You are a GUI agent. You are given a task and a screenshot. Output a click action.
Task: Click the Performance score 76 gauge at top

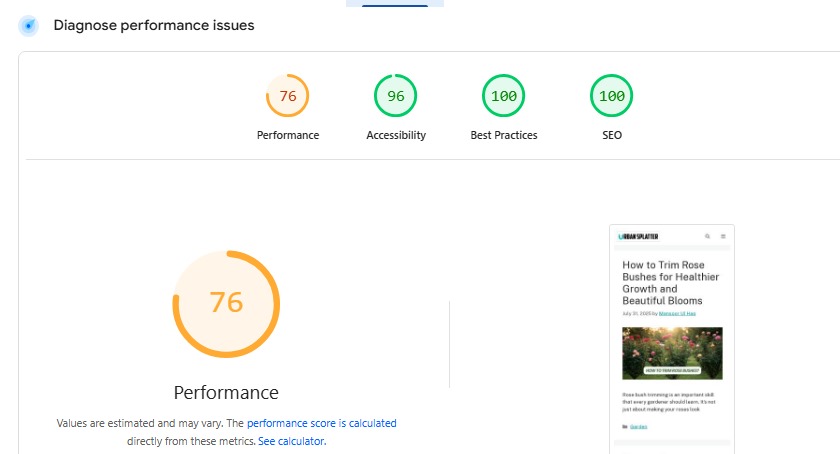point(288,96)
